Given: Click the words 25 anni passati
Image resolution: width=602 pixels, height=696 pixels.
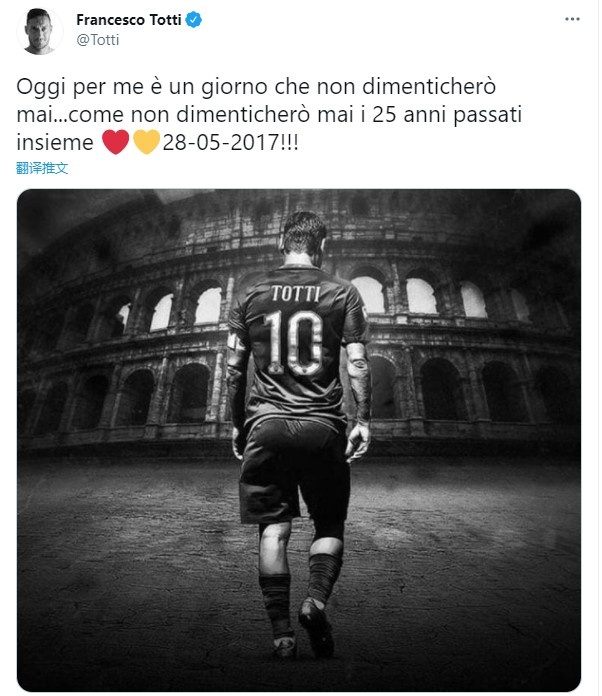Looking at the screenshot, I should click(x=447, y=115).
